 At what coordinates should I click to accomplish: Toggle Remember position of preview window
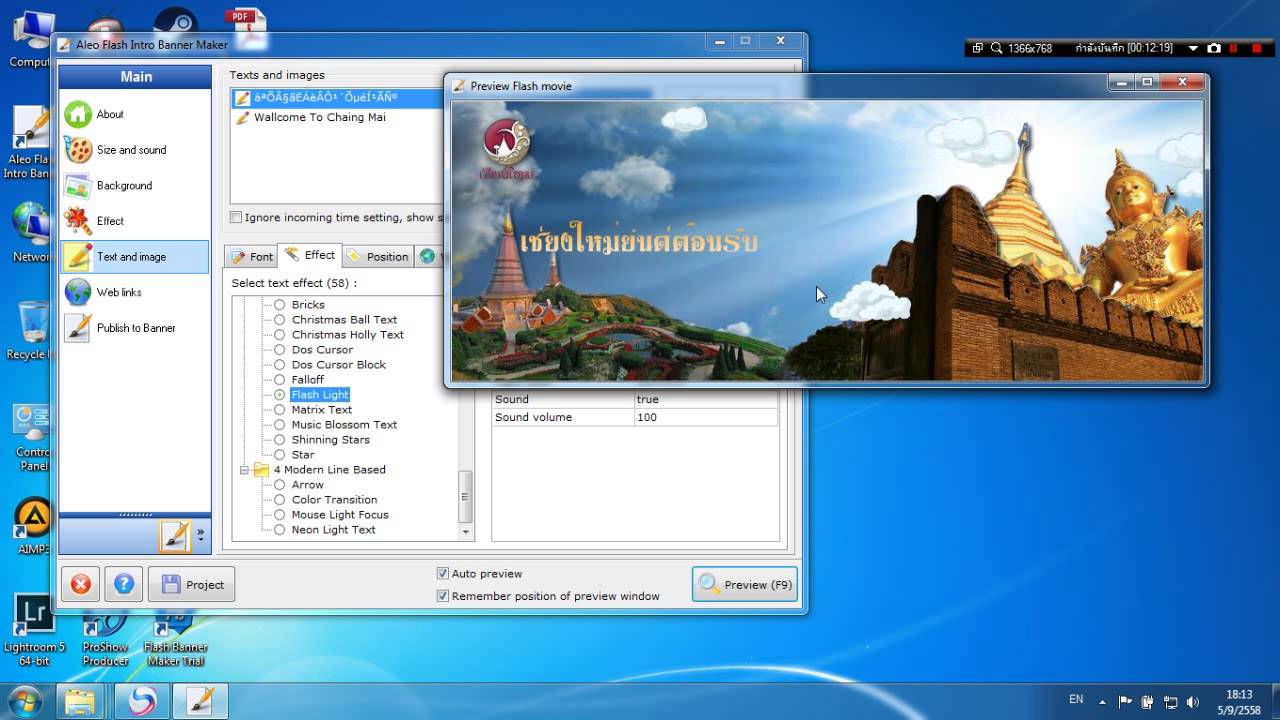[443, 596]
